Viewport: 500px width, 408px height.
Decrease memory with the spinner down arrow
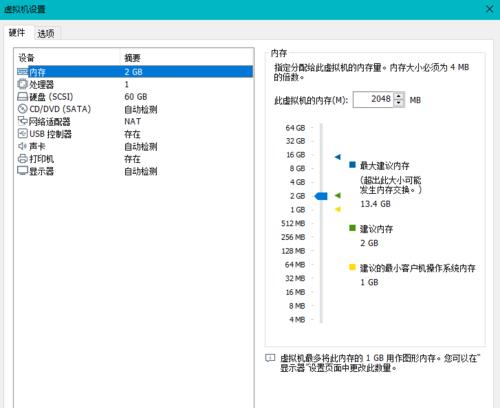click(399, 103)
